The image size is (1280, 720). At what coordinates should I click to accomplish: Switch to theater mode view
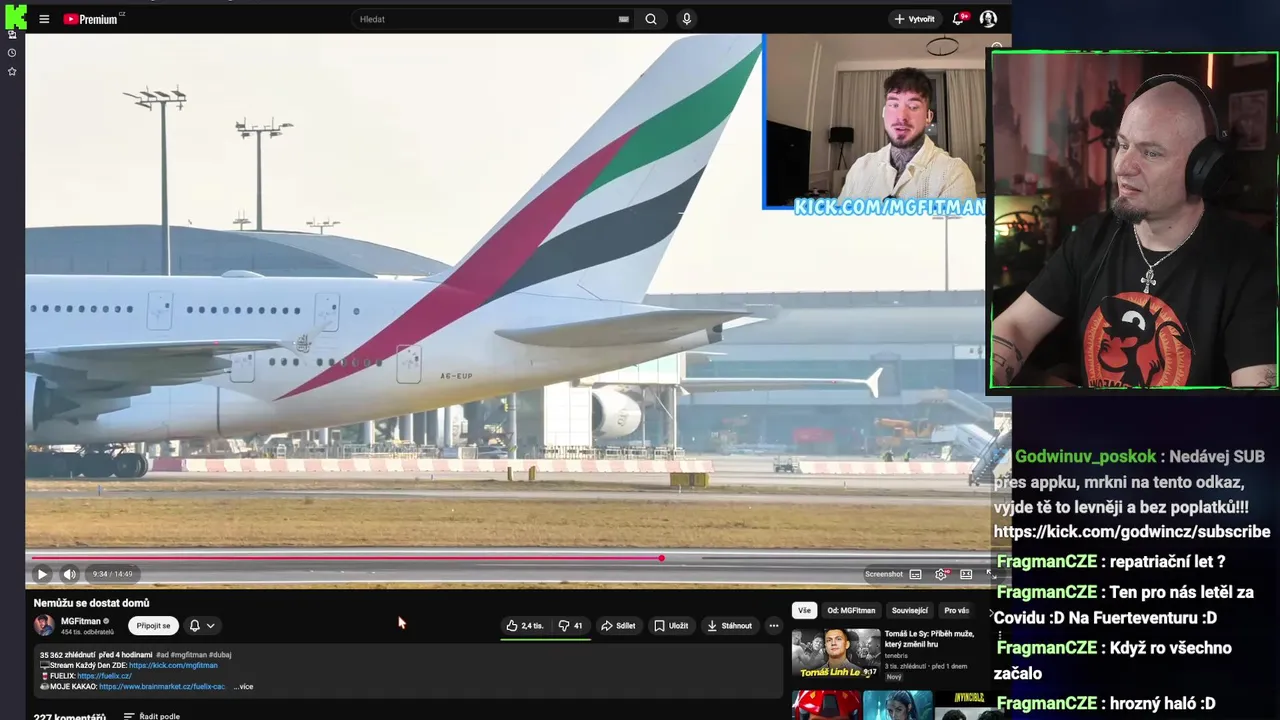click(x=966, y=574)
